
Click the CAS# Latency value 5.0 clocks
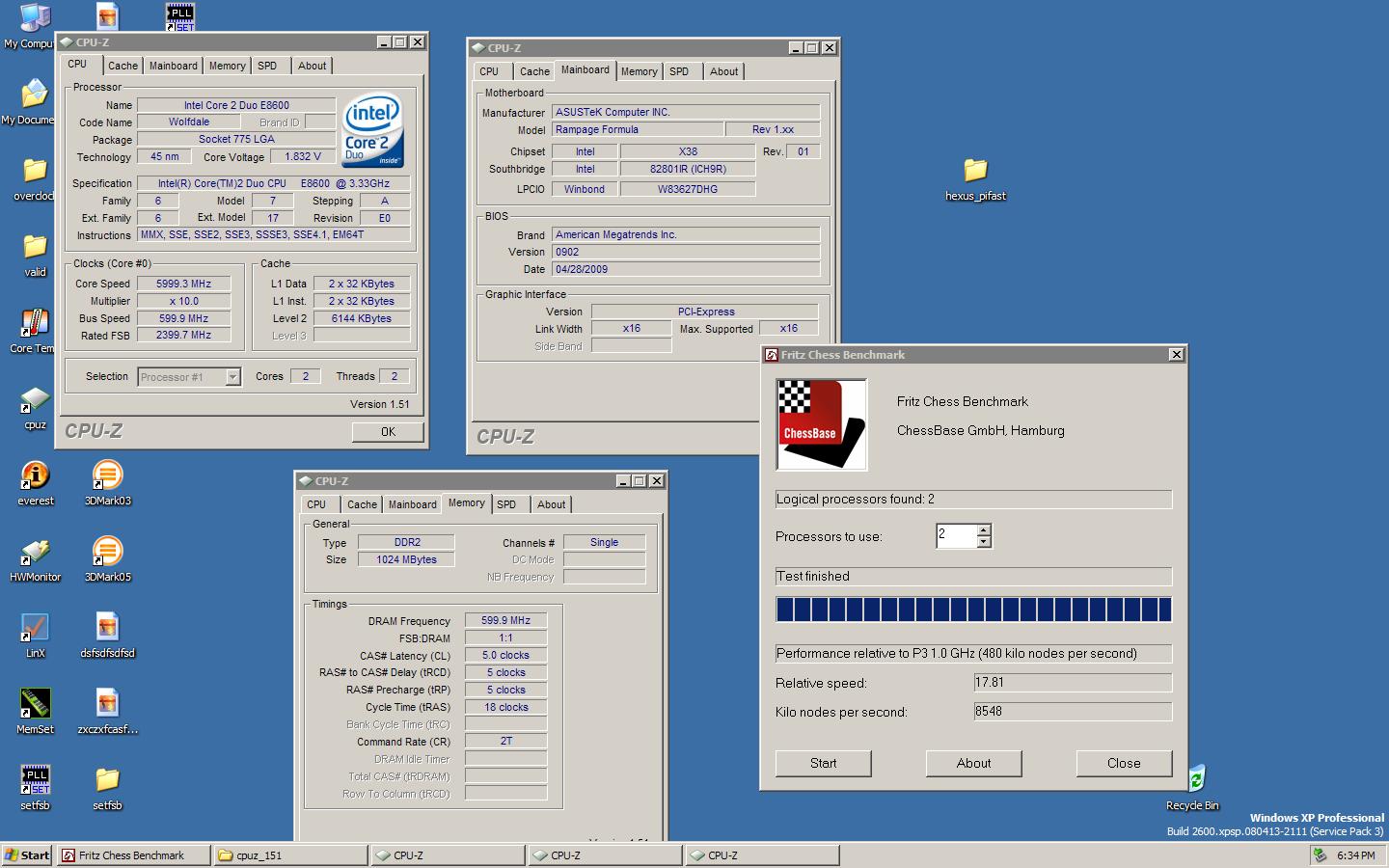[505, 655]
